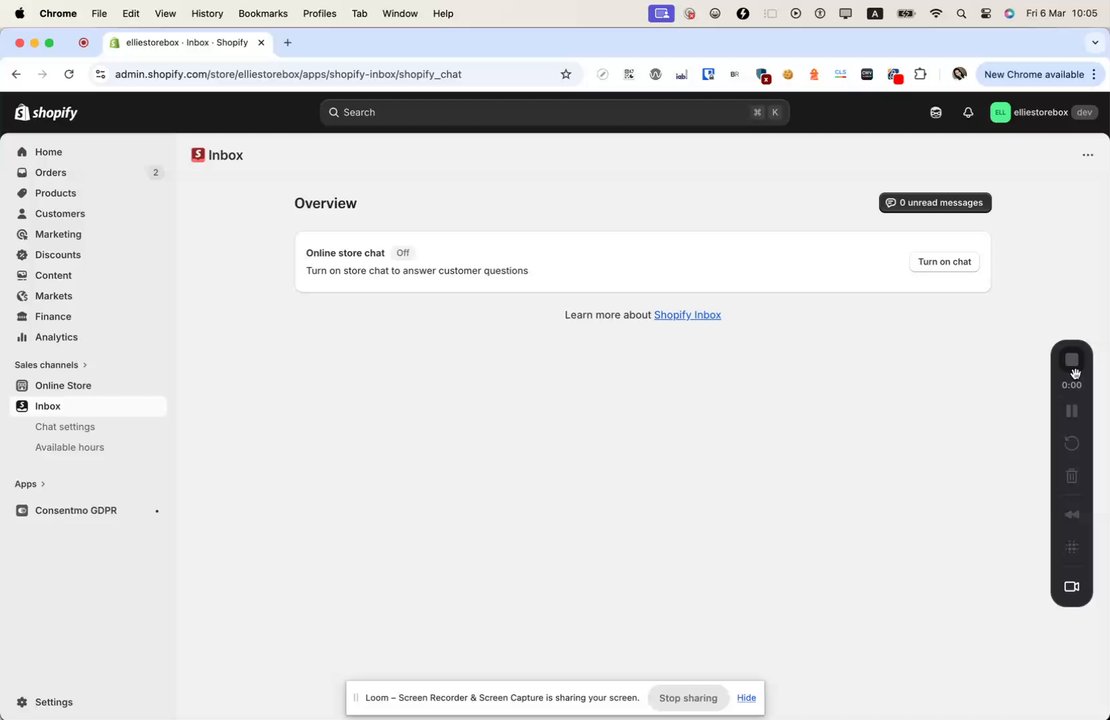1110x720 pixels.
Task: Click the Shopify logo
Action: (x=46, y=112)
